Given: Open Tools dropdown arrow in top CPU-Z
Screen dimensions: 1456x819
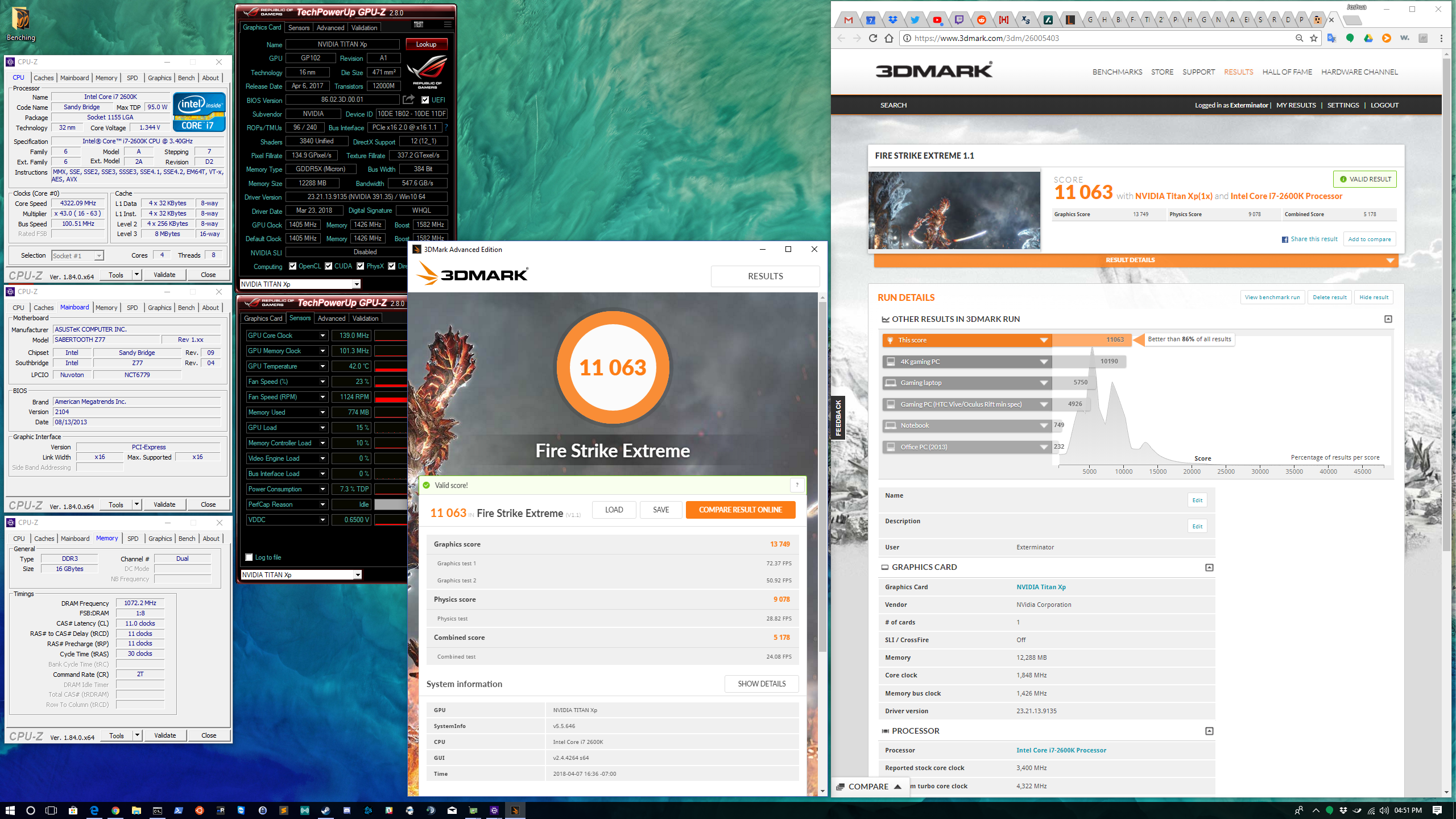Looking at the screenshot, I should coord(136,275).
